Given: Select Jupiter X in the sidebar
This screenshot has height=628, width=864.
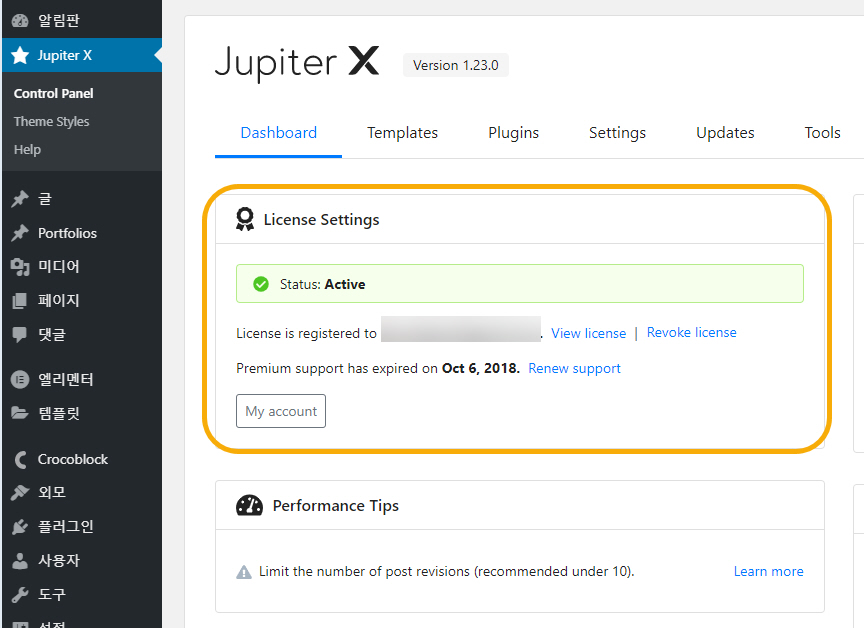Looking at the screenshot, I should [x=82, y=55].
